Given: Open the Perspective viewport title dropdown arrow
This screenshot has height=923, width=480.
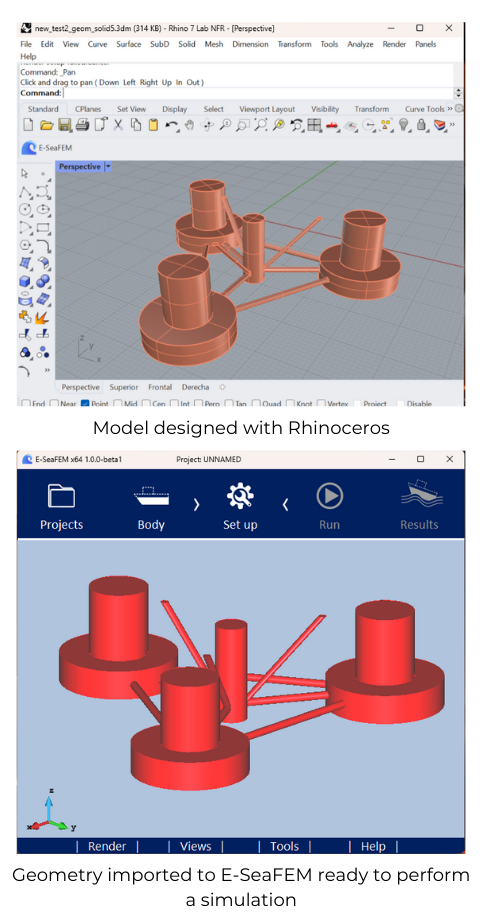Looking at the screenshot, I should 108,167.
